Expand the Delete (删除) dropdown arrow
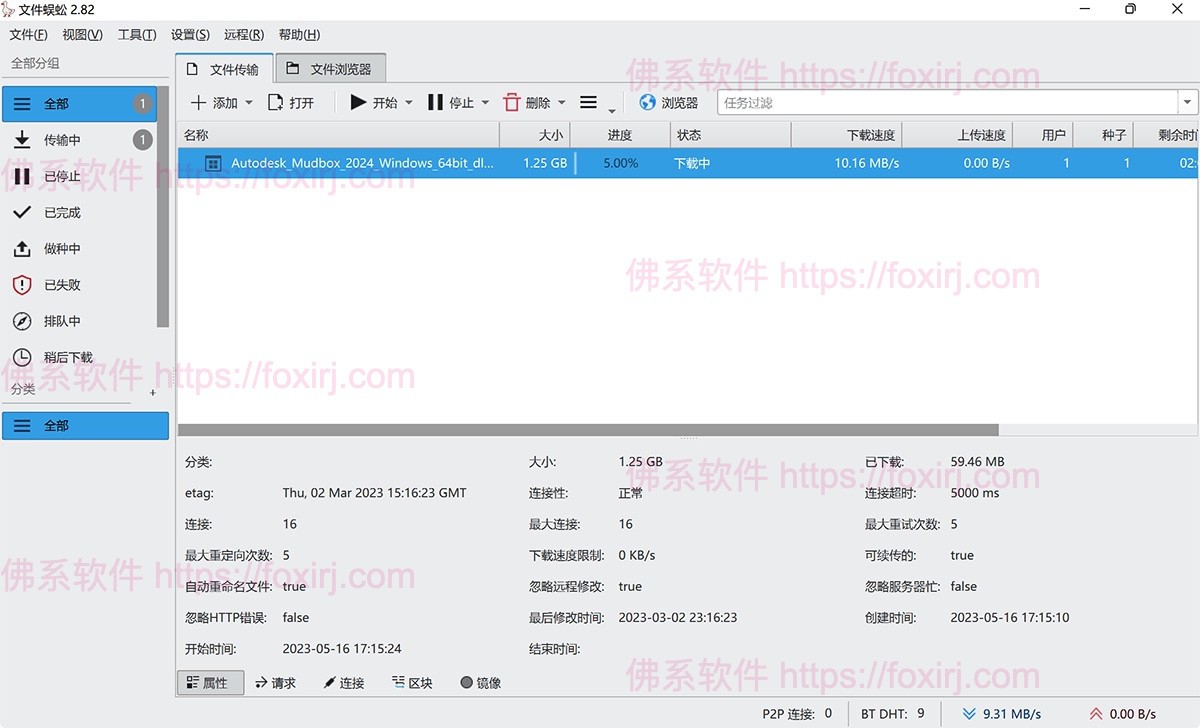 [x=561, y=103]
